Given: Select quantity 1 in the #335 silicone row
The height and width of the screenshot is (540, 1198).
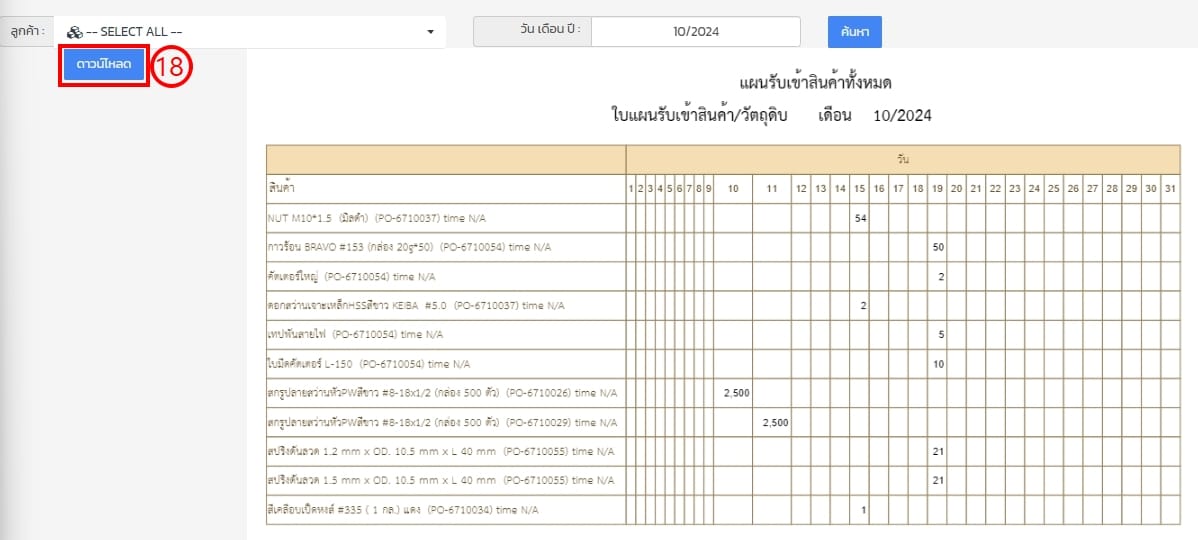Looking at the screenshot, I should [x=862, y=510].
